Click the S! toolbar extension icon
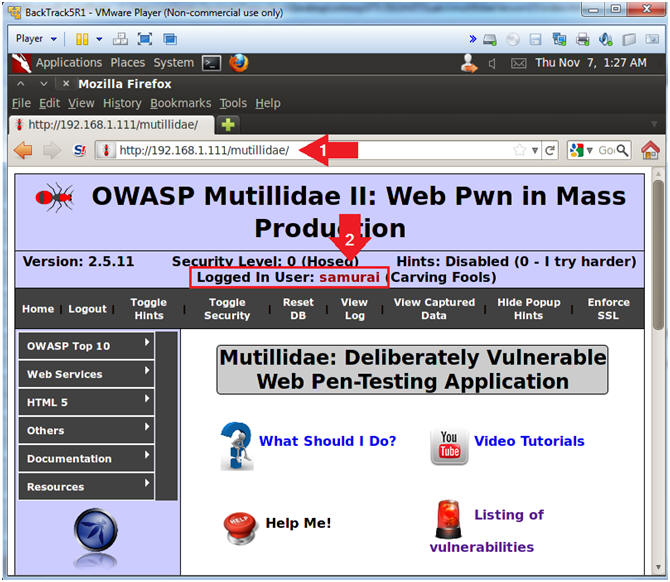The height and width of the screenshot is (582, 670). 80,150
